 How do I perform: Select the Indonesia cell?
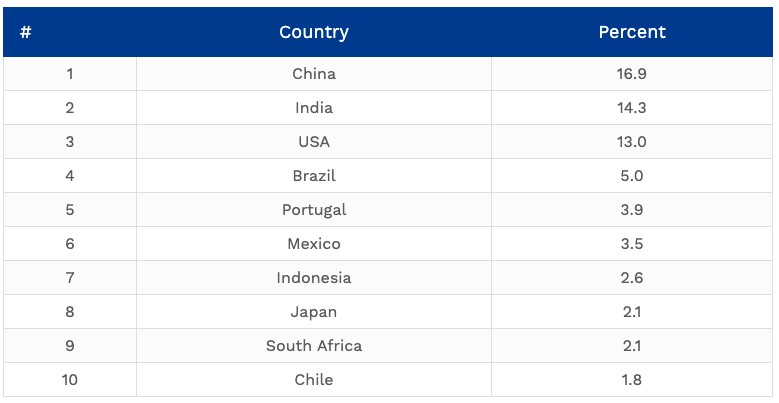314,278
